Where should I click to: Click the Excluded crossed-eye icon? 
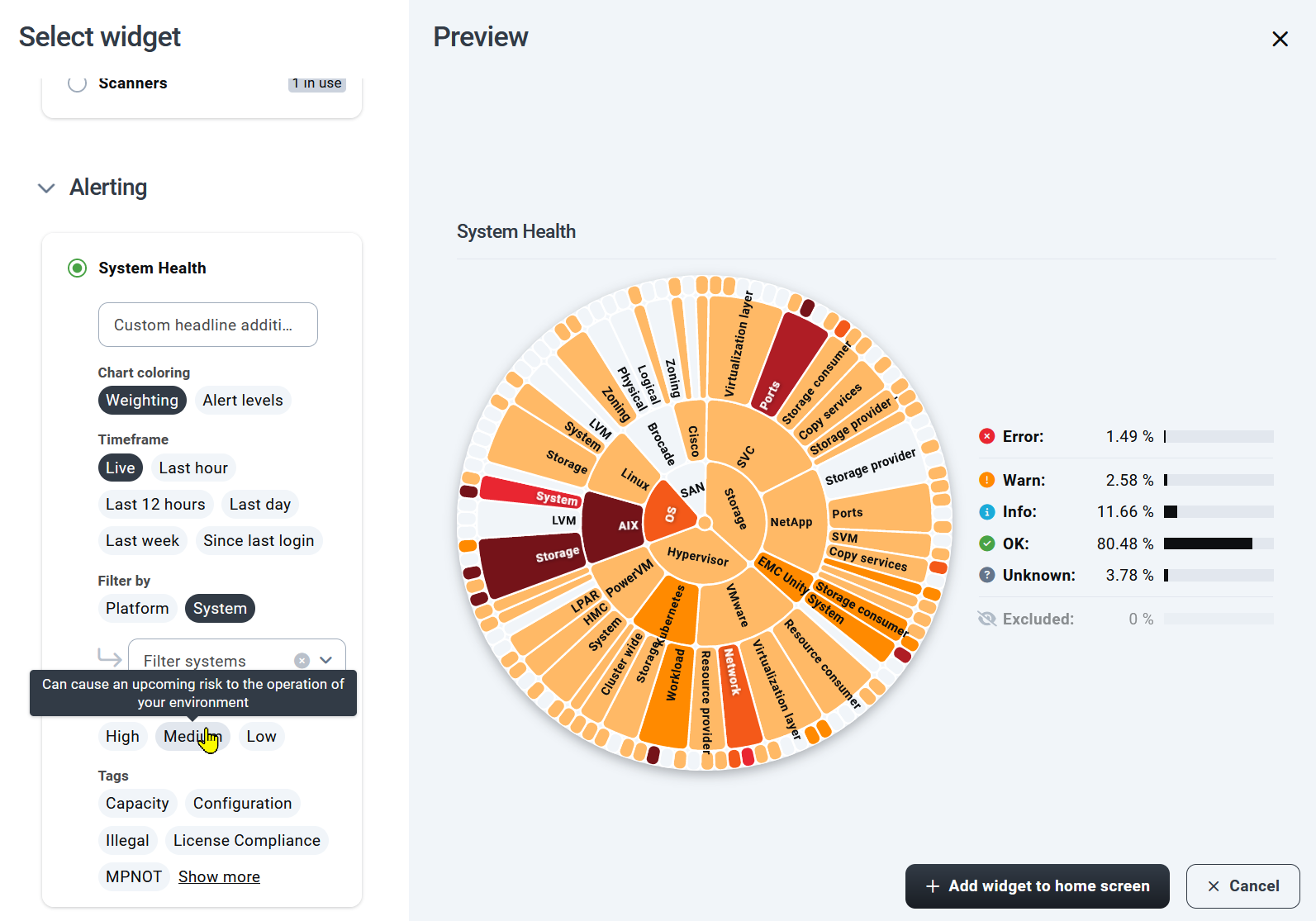(986, 619)
